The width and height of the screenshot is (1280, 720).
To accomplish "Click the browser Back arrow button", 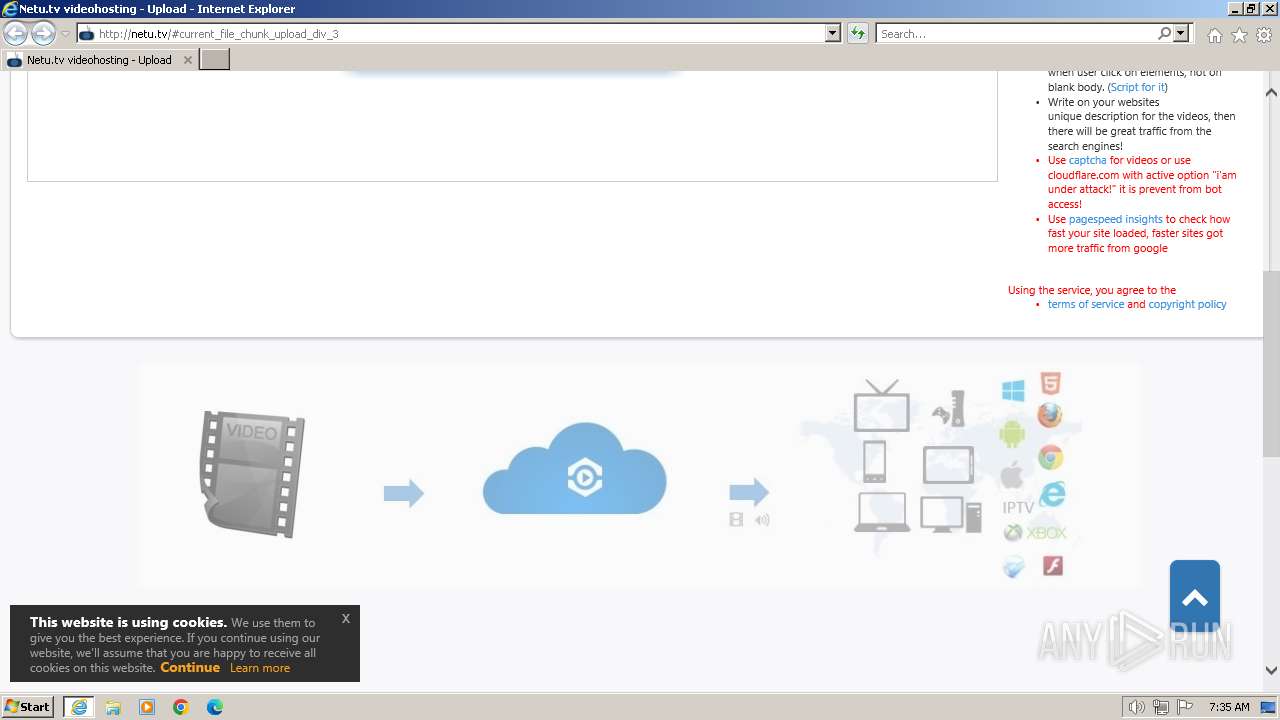I will tap(15, 34).
